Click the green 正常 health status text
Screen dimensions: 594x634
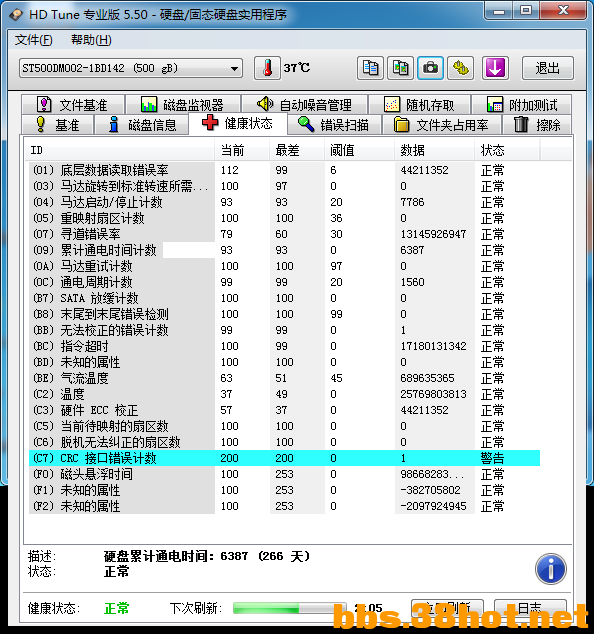(116, 608)
